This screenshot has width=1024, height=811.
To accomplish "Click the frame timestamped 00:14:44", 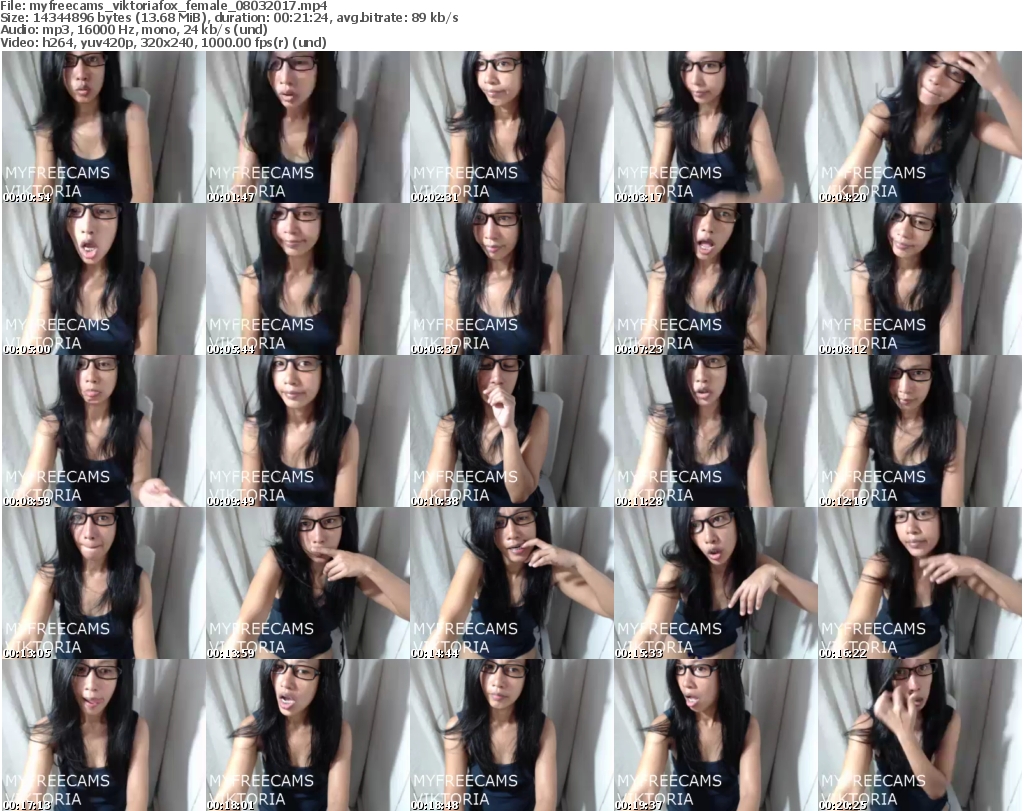I will 511,583.
